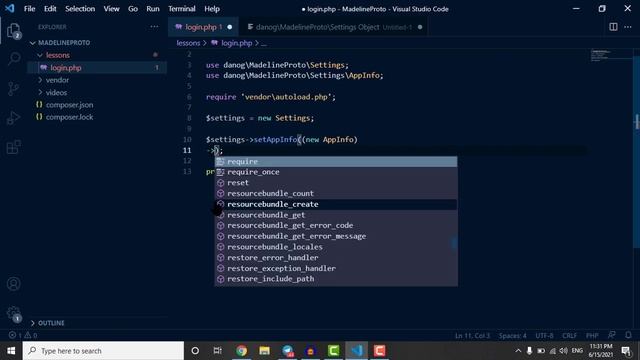The height and width of the screenshot is (360, 640).
Task: Expand the videos folder
Action: 56,93
